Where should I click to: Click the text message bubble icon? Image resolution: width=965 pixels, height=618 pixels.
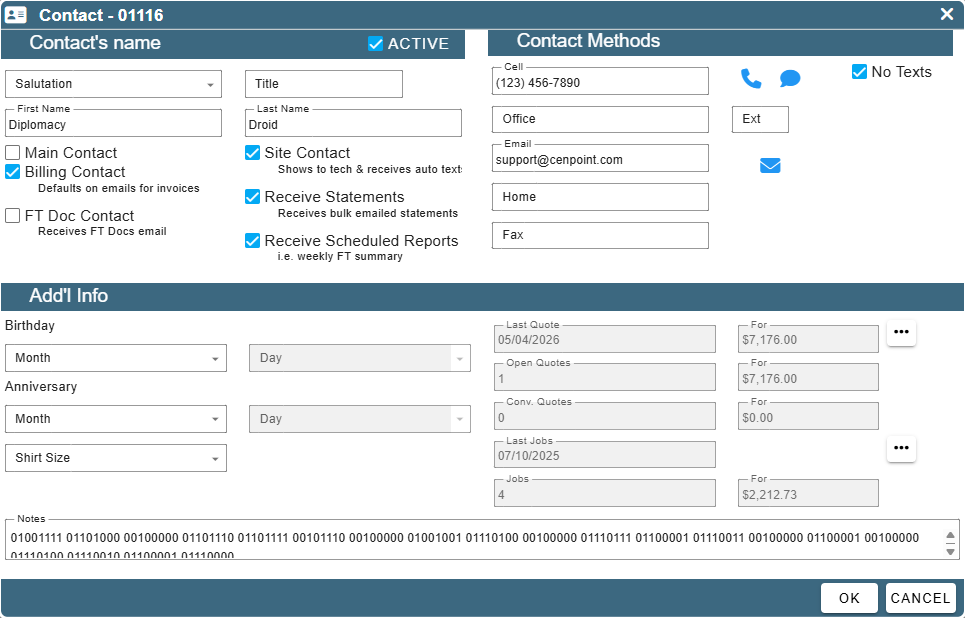tap(790, 79)
